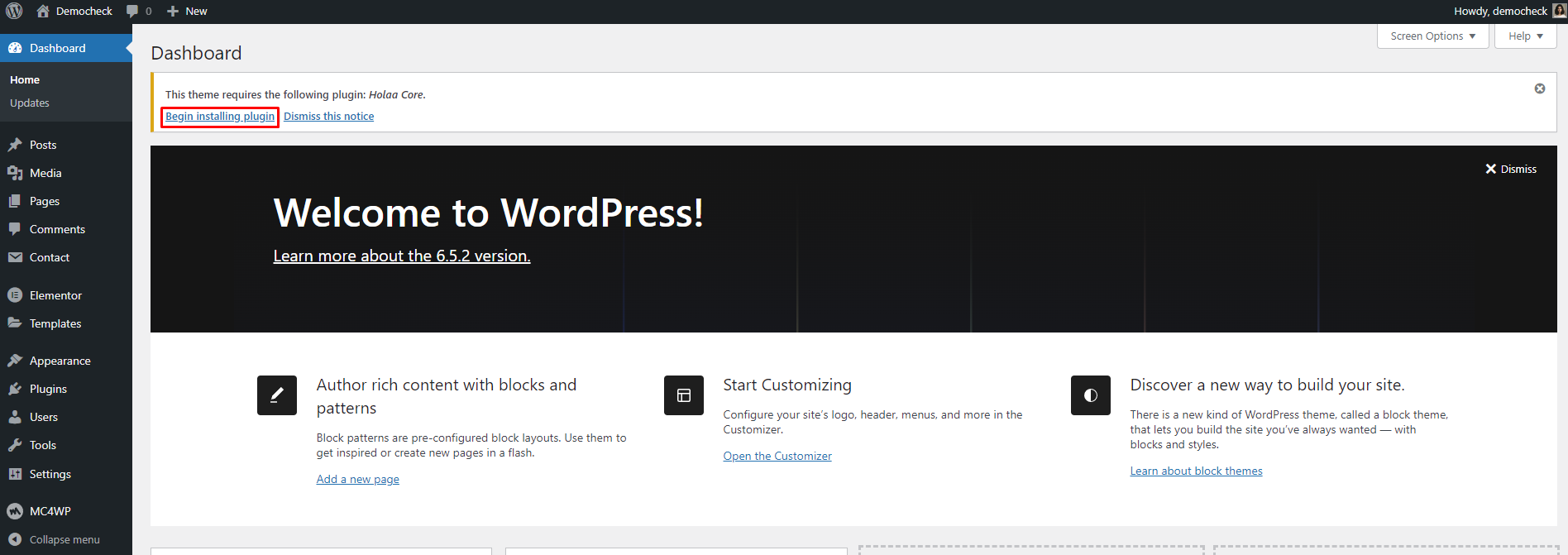Click the pencil icon beside Author rich content
1568x555 pixels.
click(276, 395)
